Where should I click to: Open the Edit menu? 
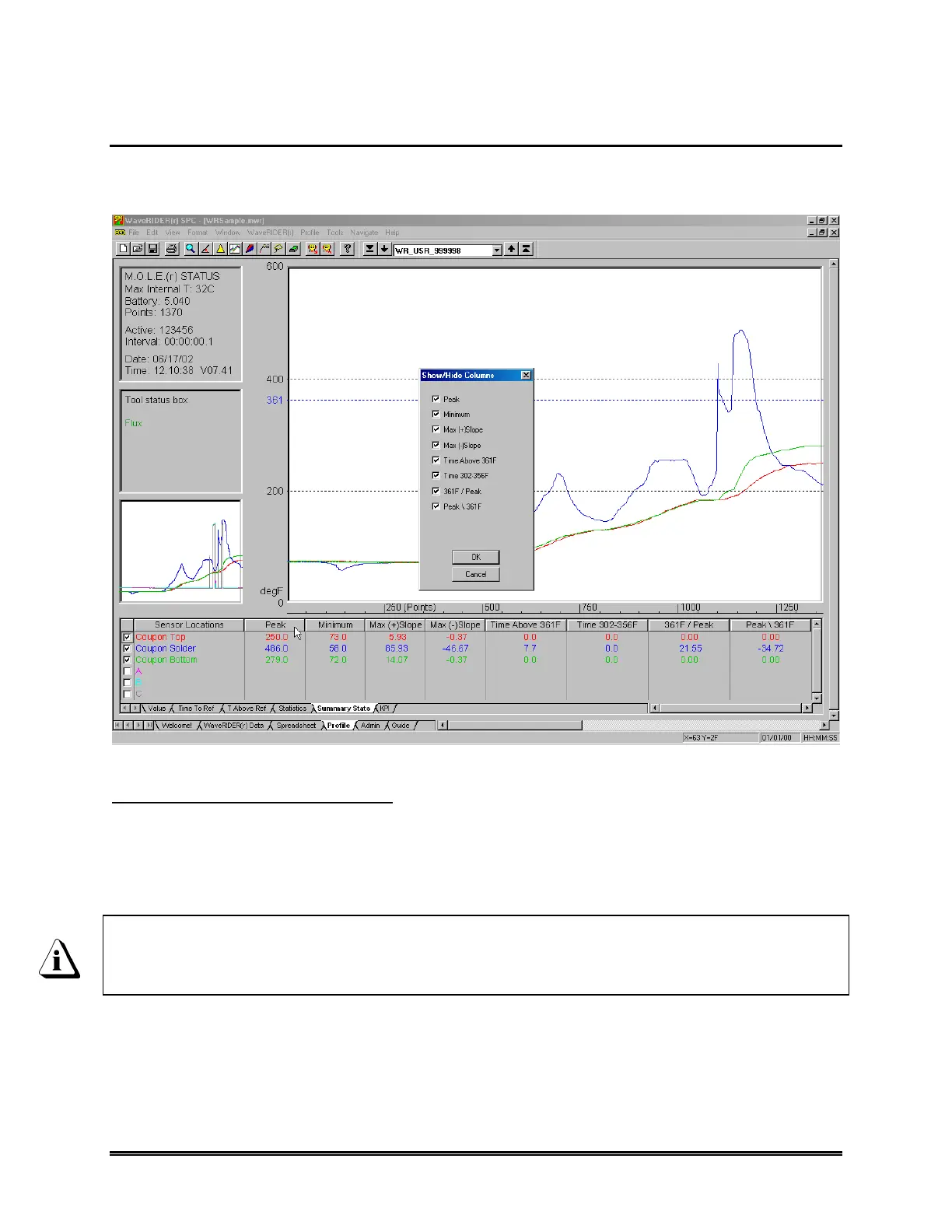click(x=152, y=233)
